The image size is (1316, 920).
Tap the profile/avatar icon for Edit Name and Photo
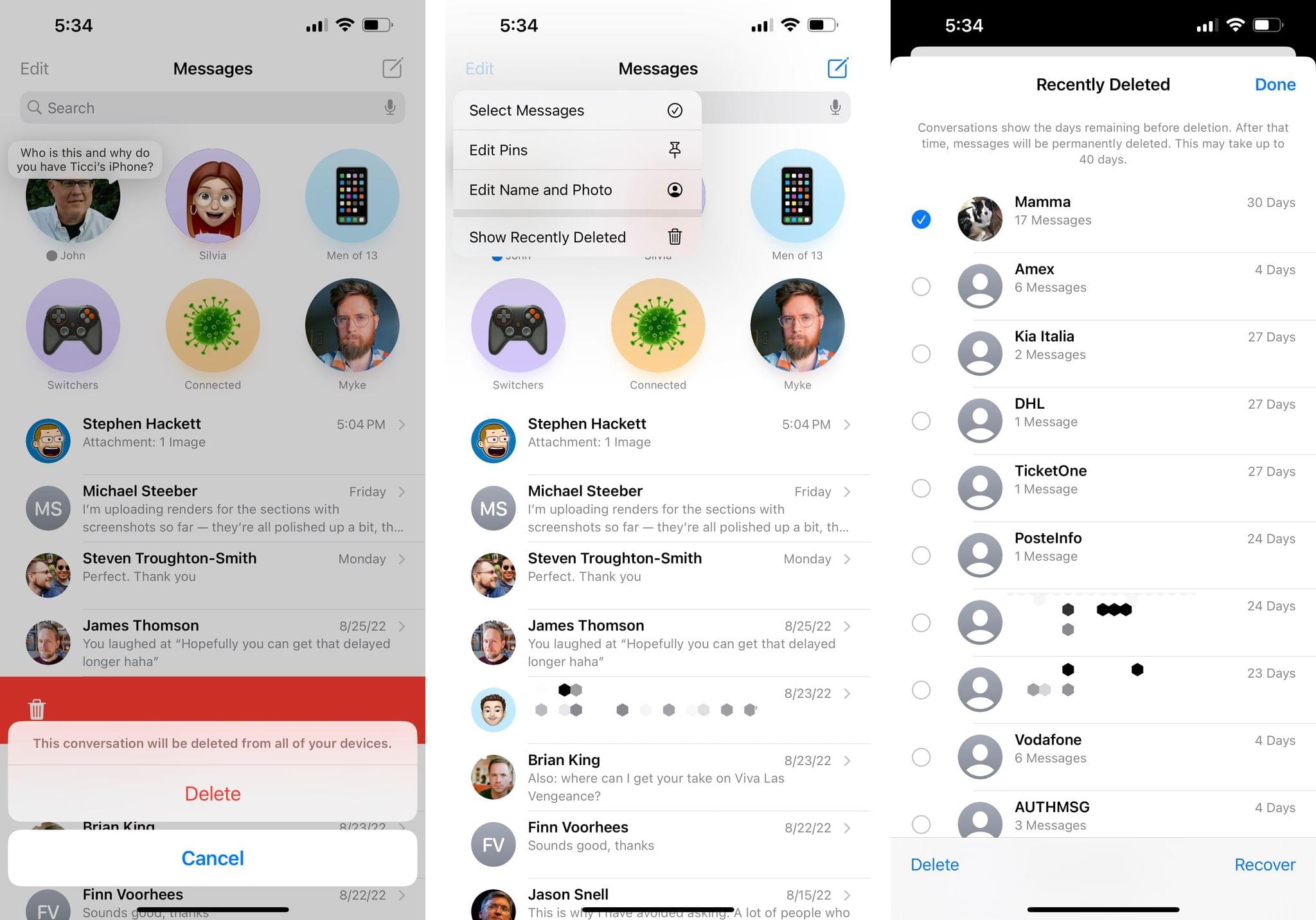(675, 189)
